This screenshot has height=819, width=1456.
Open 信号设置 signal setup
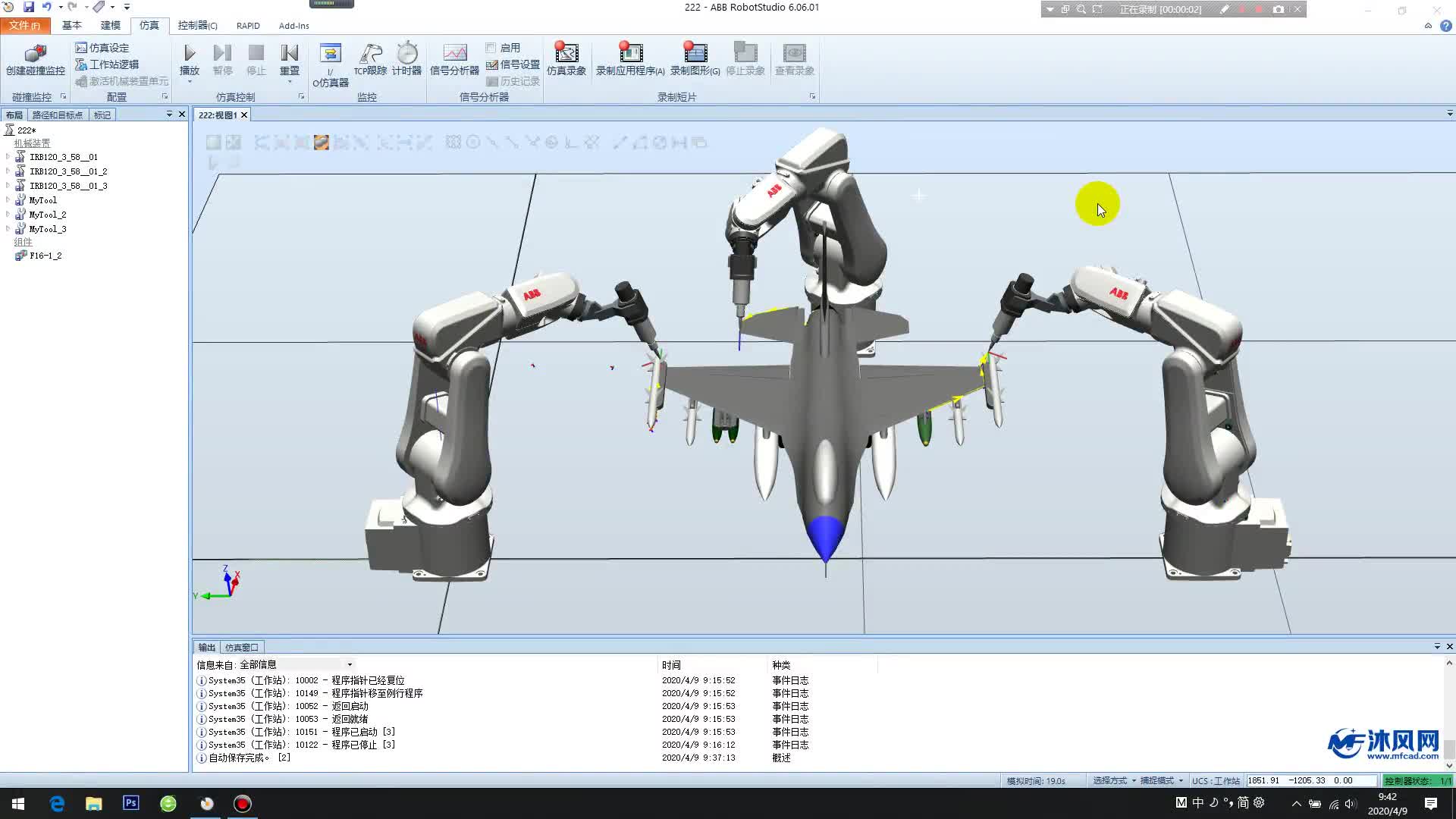click(513, 64)
